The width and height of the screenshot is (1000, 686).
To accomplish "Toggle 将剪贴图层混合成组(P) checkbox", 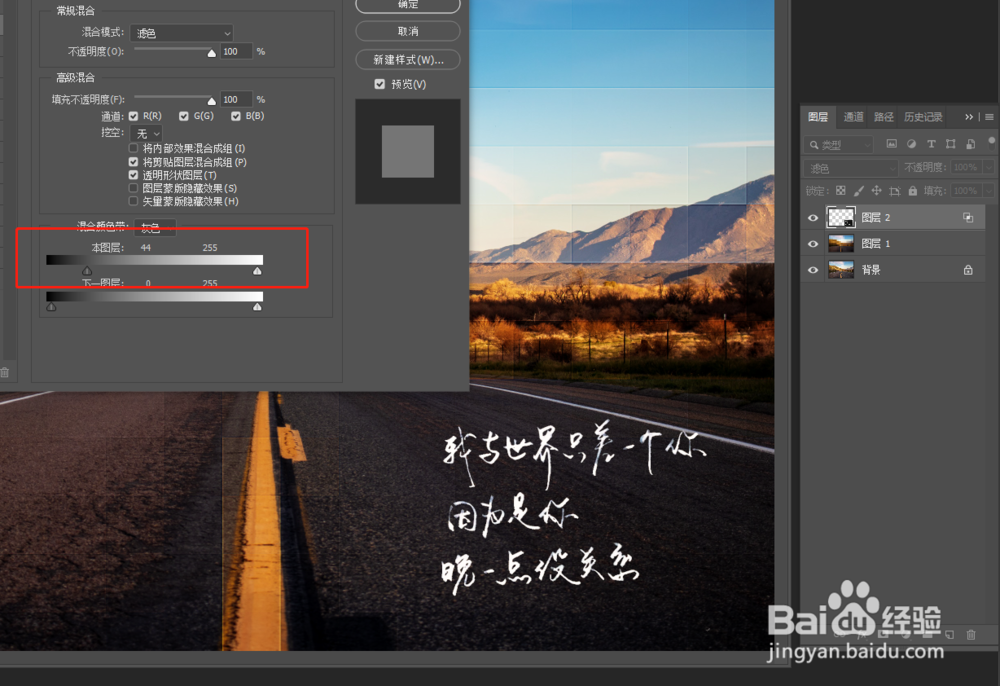I will coord(133,162).
